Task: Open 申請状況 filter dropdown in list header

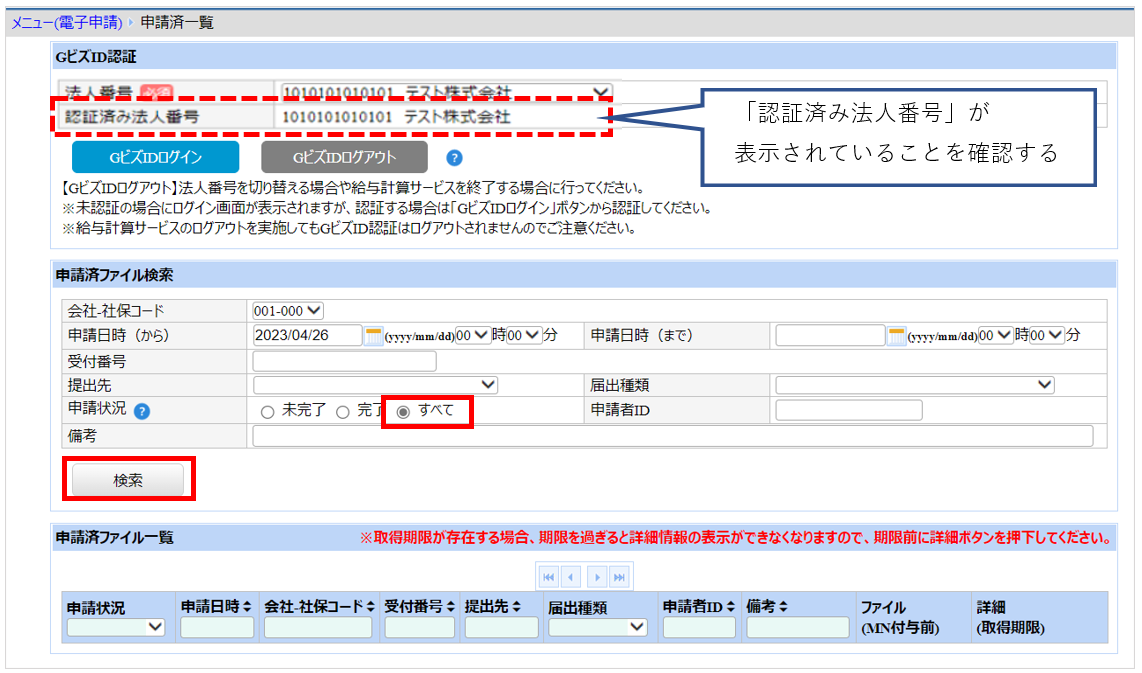Action: point(116,627)
